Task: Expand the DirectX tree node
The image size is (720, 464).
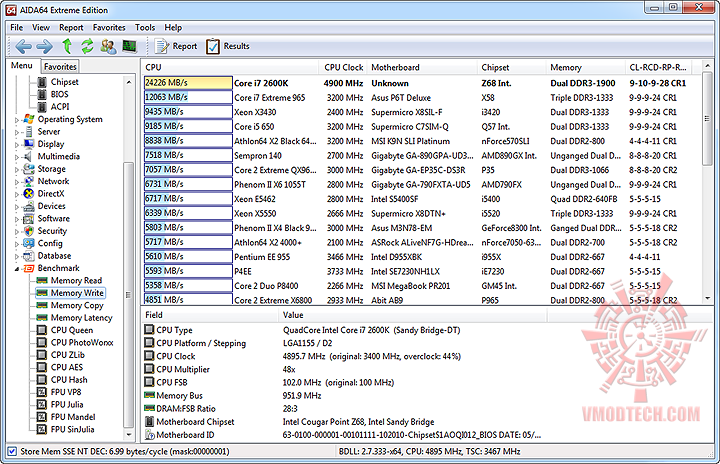Action: [x=17, y=194]
